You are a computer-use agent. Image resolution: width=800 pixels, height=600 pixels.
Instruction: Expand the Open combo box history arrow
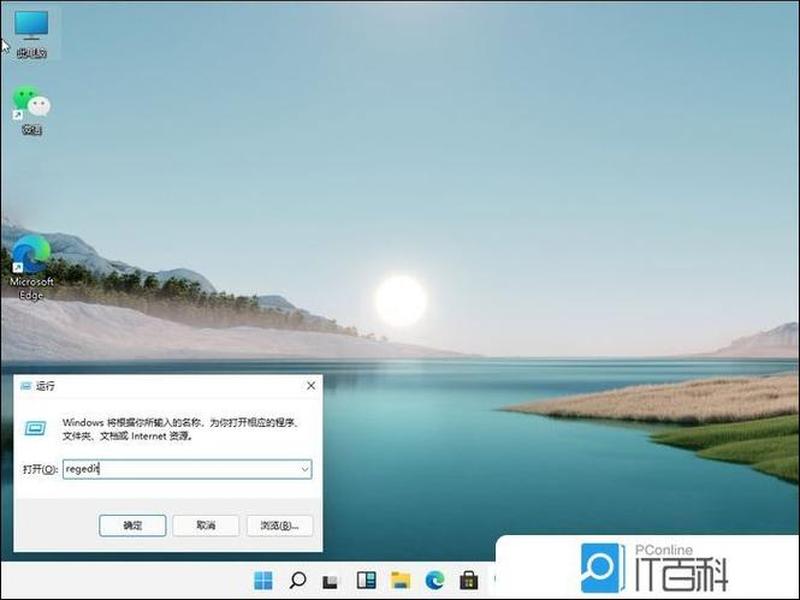point(305,469)
